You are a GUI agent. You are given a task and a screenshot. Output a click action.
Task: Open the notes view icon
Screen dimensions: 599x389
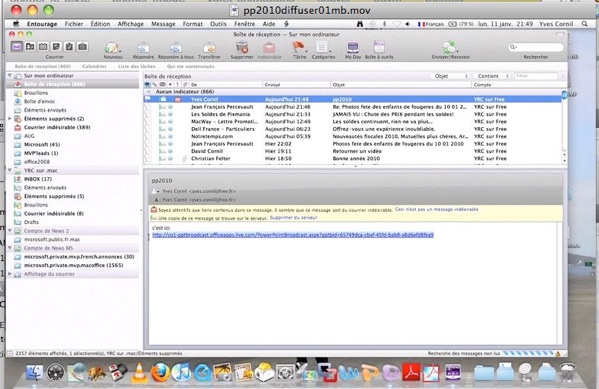[x=56, y=47]
